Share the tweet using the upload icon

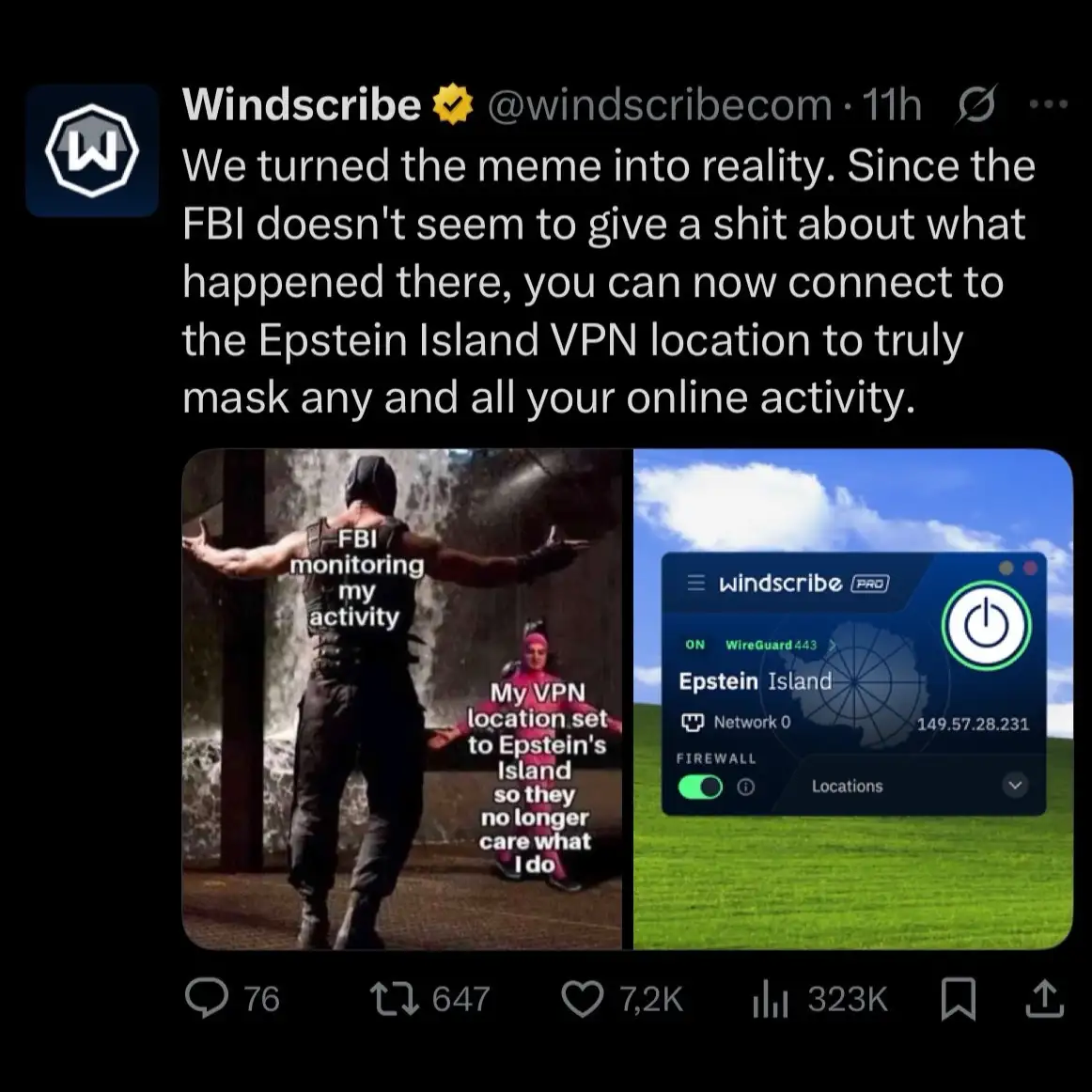click(x=1045, y=998)
